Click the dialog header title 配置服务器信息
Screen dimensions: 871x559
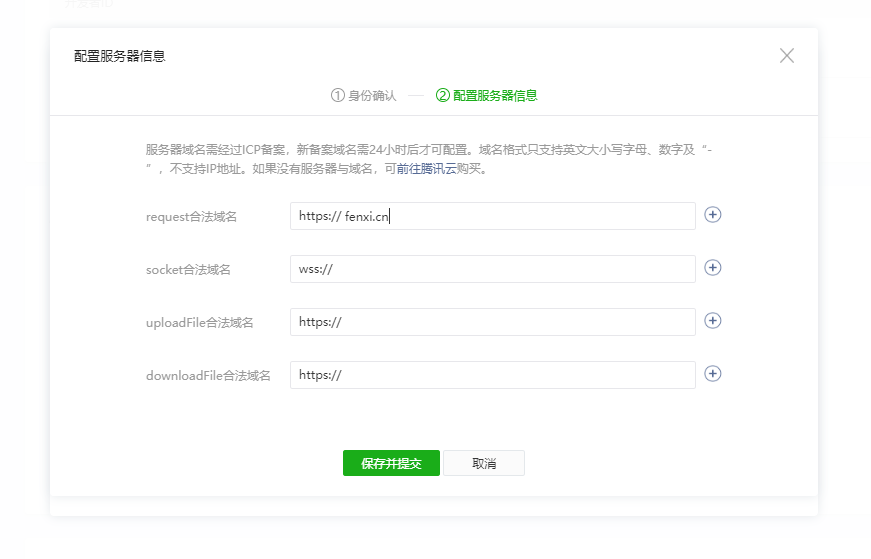pos(120,57)
